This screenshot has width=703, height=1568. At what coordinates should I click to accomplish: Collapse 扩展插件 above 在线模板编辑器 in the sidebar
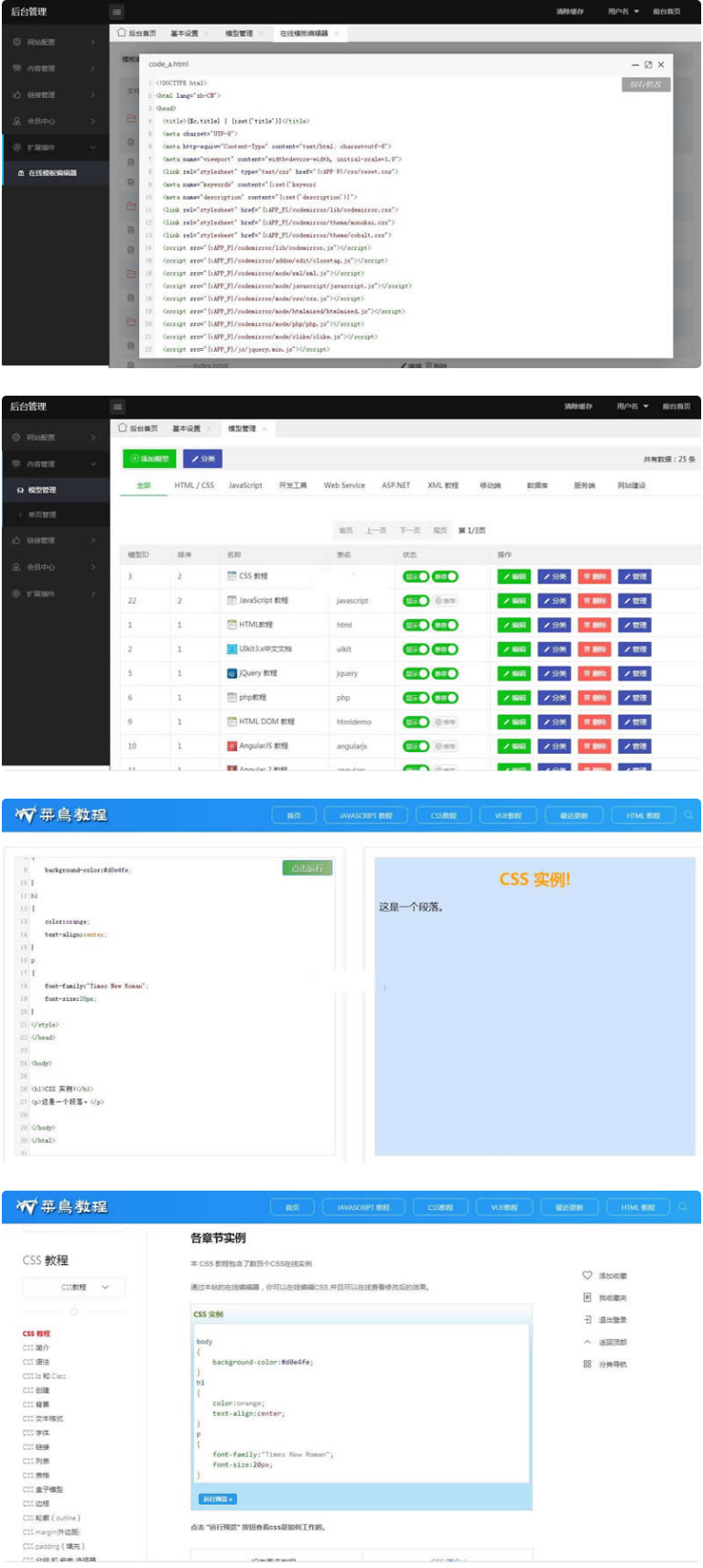[55, 147]
